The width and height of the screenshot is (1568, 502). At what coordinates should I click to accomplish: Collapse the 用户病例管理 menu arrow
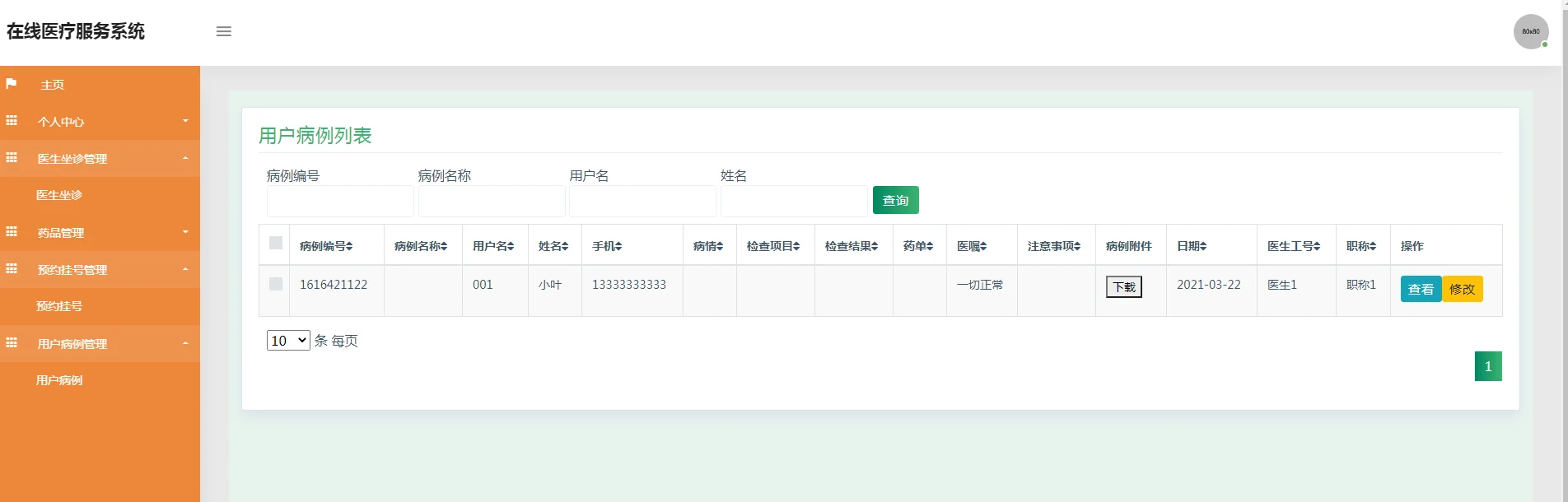[185, 343]
